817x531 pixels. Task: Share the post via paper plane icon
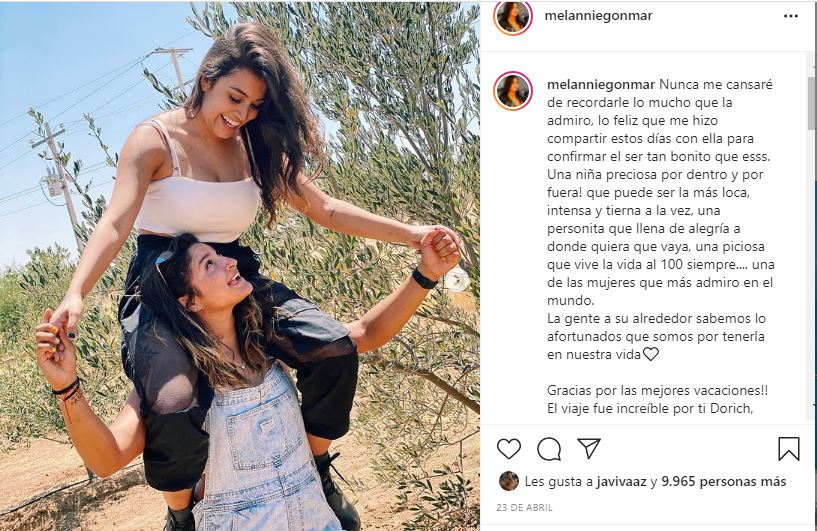(x=589, y=448)
